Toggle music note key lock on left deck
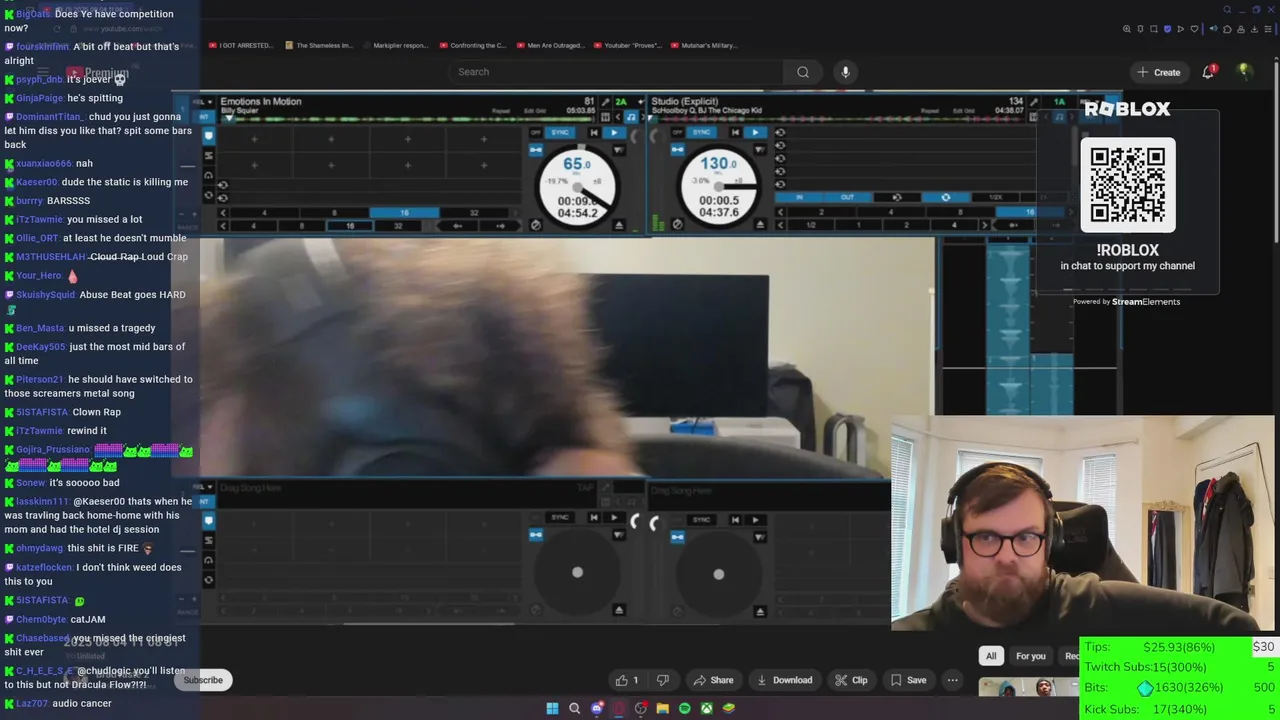The image size is (1280, 720). [631, 117]
